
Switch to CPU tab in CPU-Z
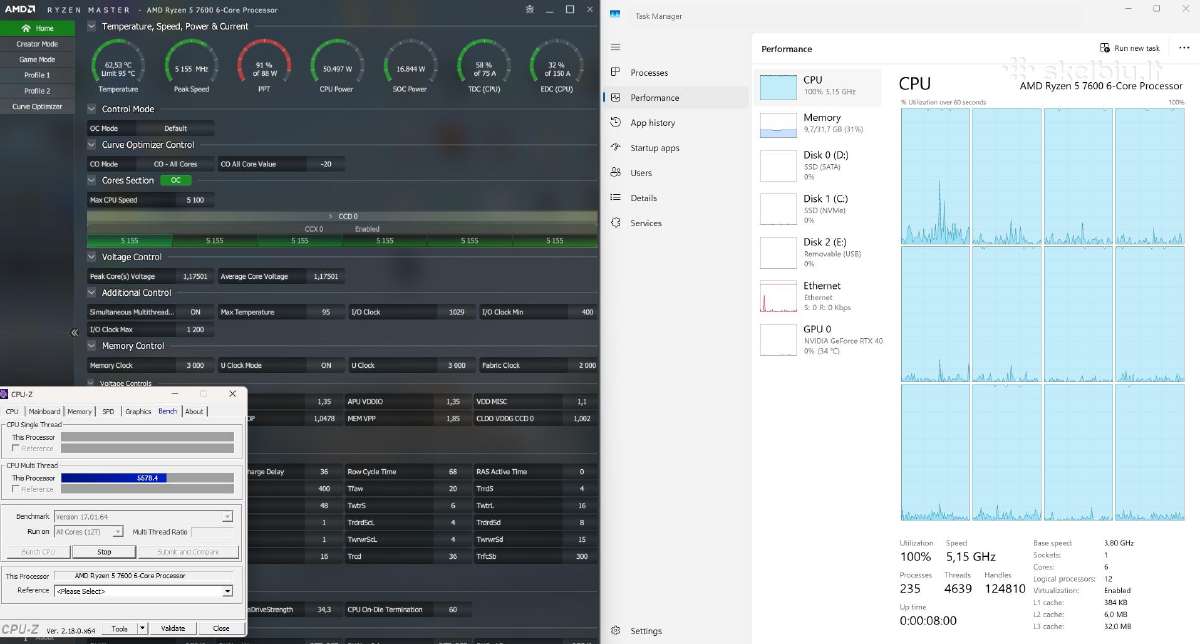click(12, 411)
